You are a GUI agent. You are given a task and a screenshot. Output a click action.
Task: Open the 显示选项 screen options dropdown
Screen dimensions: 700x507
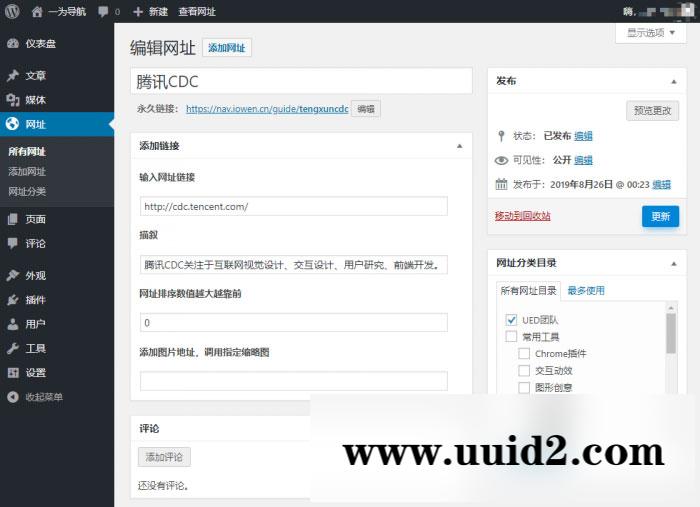(x=650, y=33)
